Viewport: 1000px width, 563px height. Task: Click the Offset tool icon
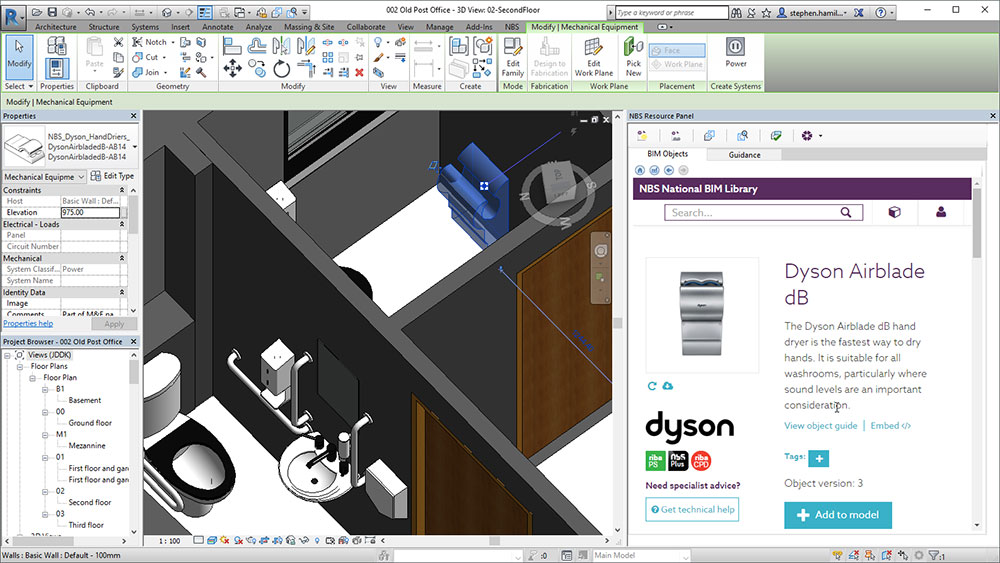pyautogui.click(x=257, y=46)
